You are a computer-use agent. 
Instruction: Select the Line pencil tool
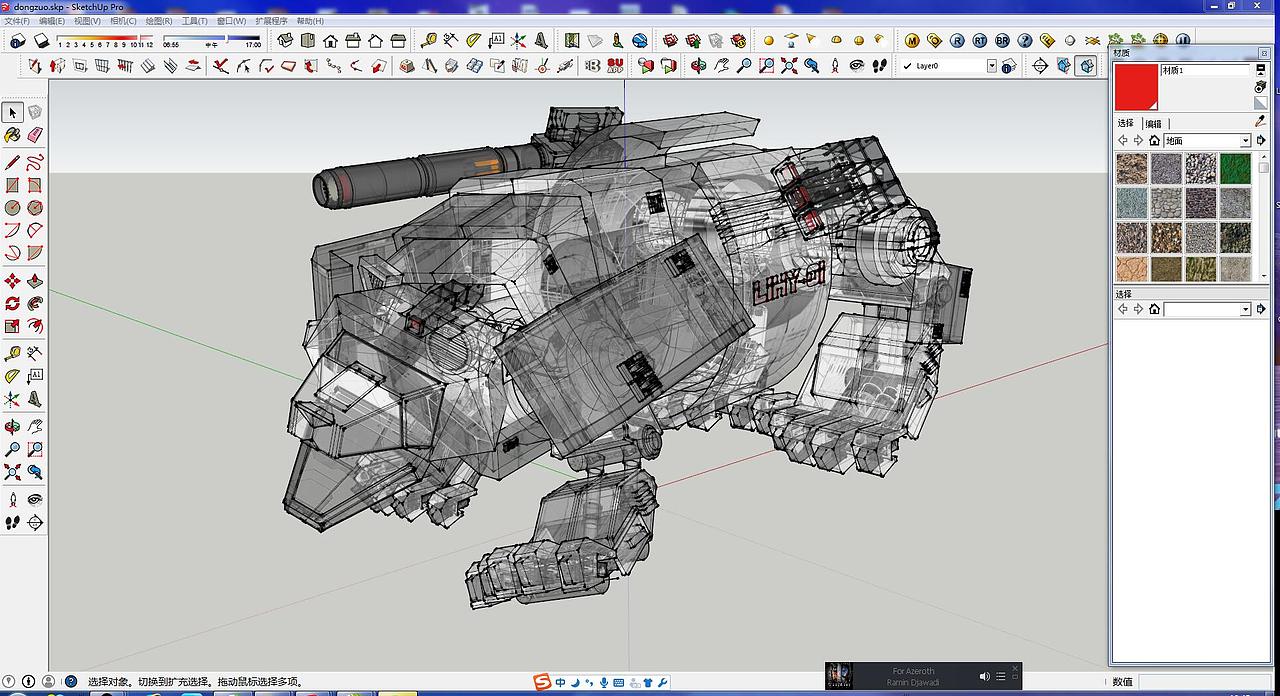[12, 162]
